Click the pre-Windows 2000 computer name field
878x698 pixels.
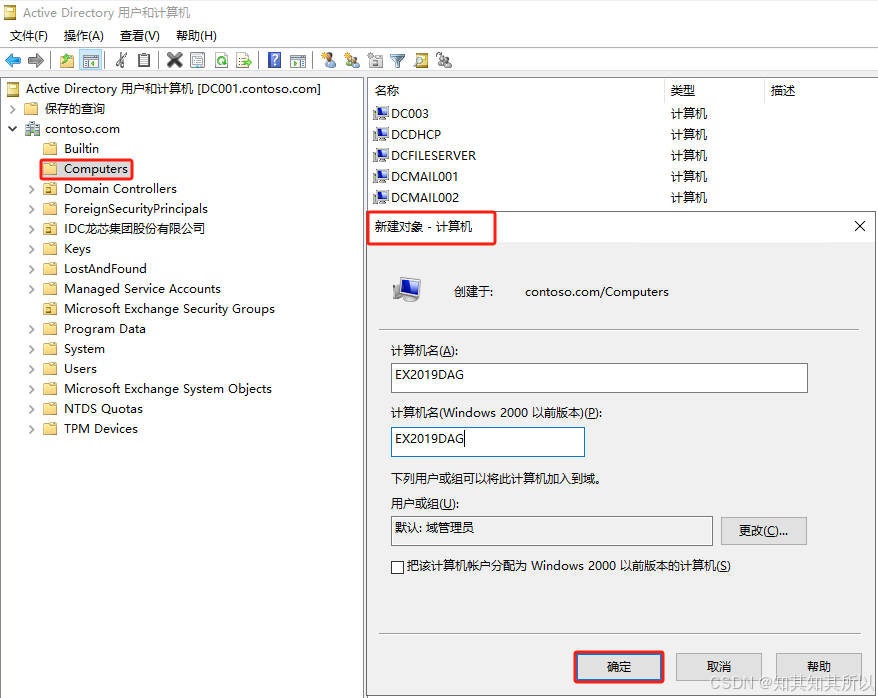click(x=487, y=442)
